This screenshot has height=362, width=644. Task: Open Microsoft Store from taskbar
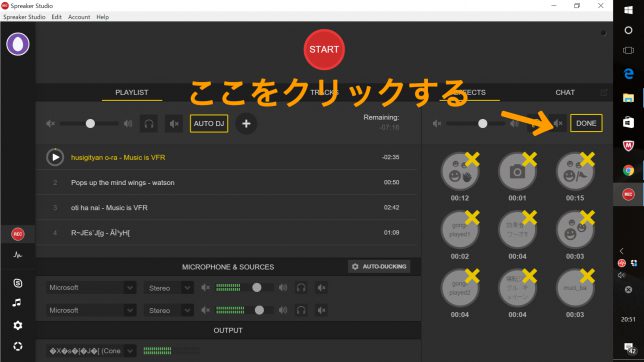coord(628,122)
